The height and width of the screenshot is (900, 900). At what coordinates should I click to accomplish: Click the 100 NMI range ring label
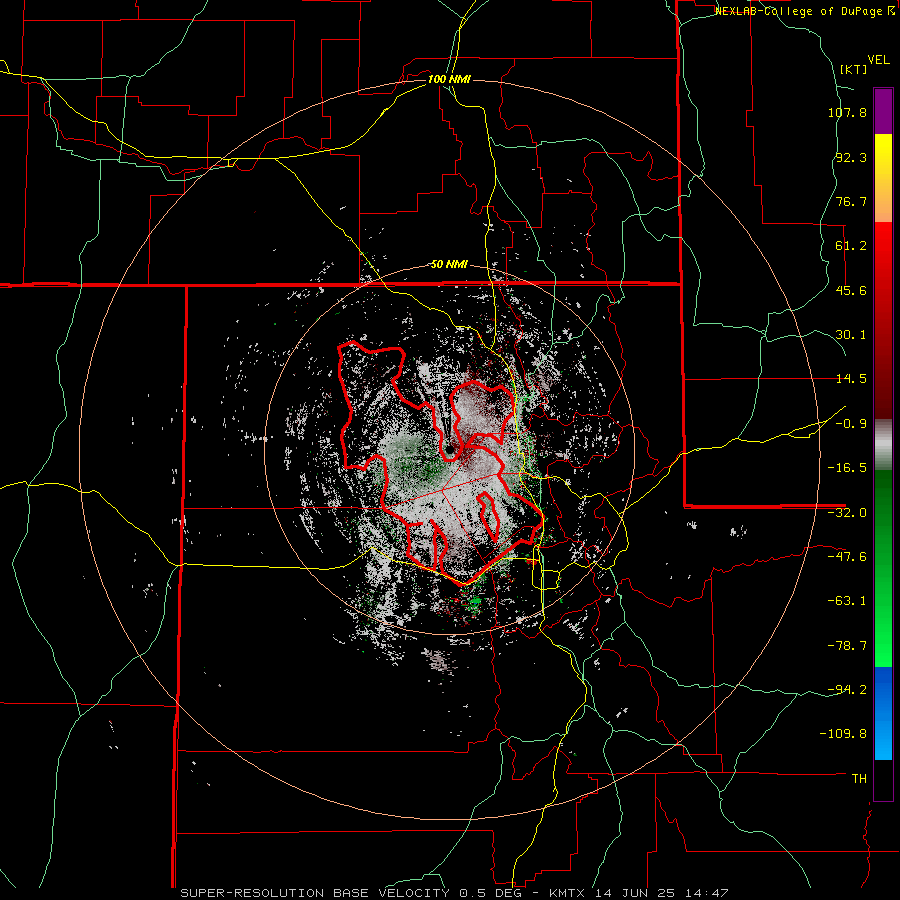449,79
